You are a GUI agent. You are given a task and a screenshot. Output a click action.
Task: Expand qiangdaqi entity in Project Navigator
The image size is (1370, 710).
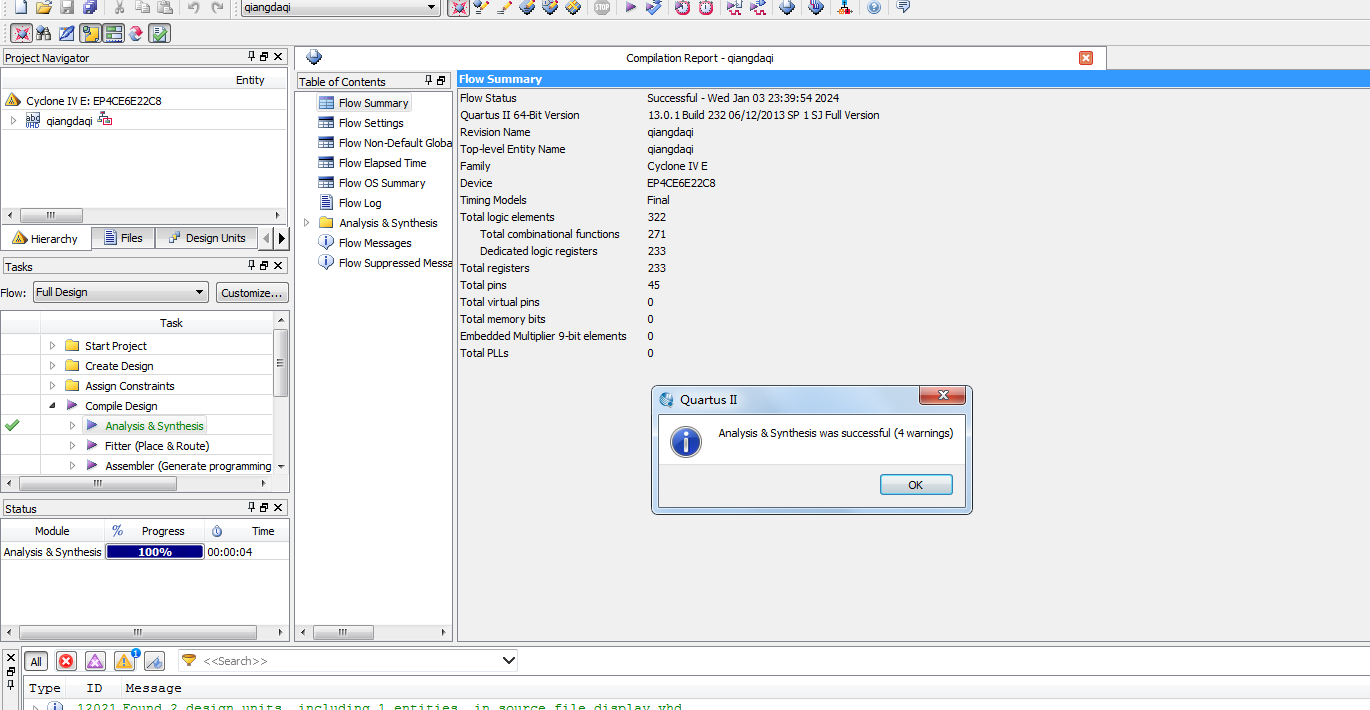(x=13, y=120)
